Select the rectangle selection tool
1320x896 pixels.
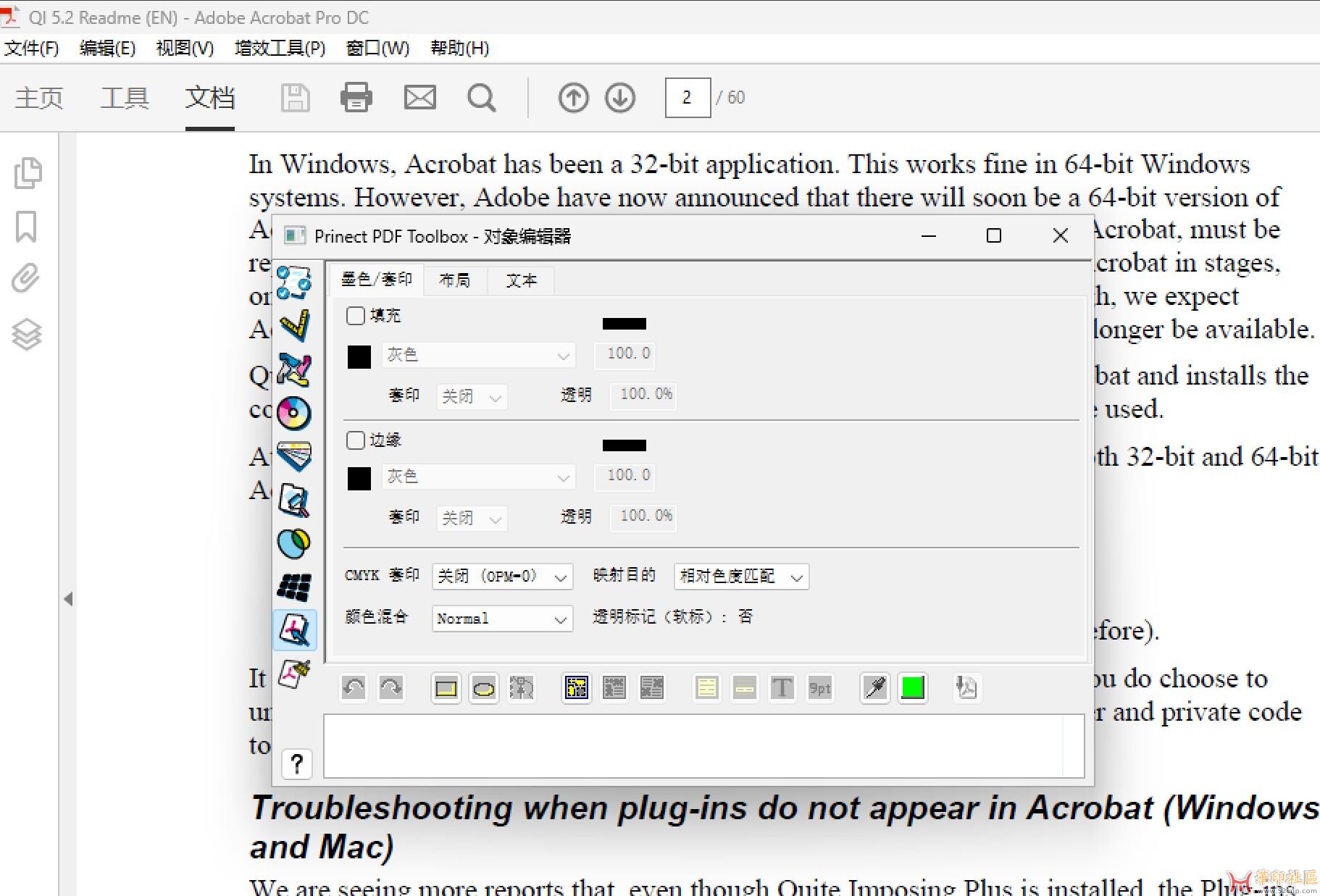pos(446,688)
